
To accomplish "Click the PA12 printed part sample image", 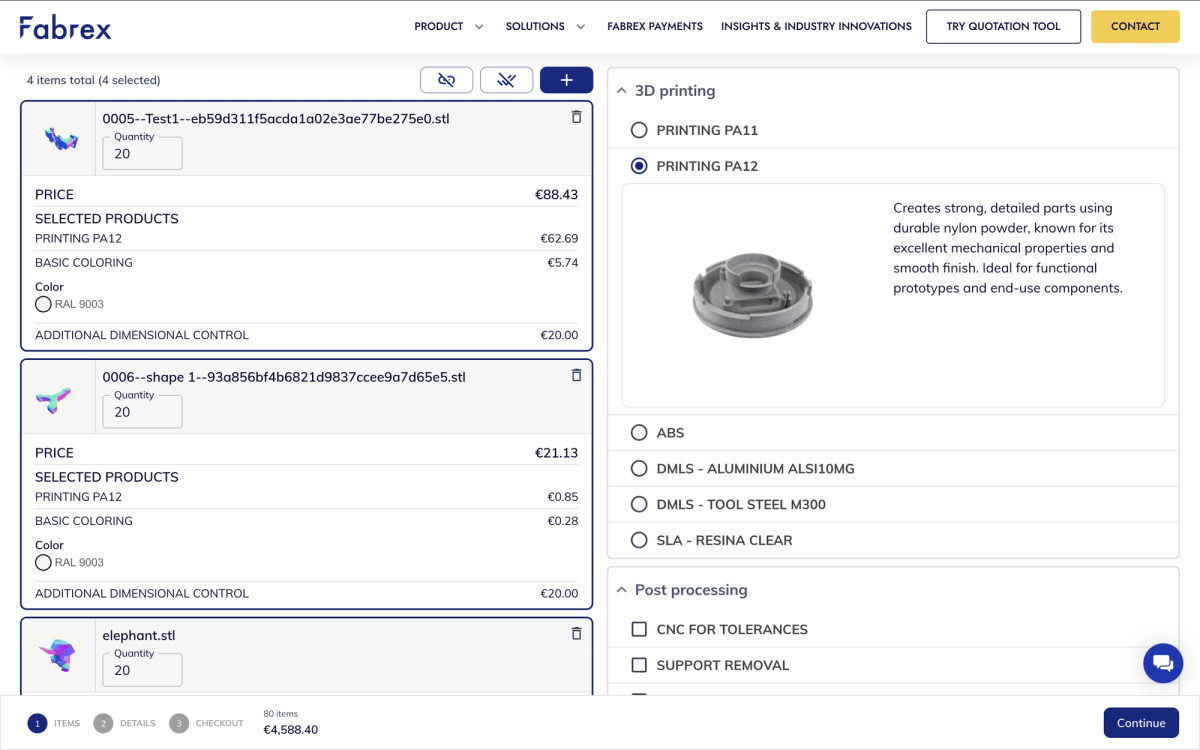I will 752,296.
